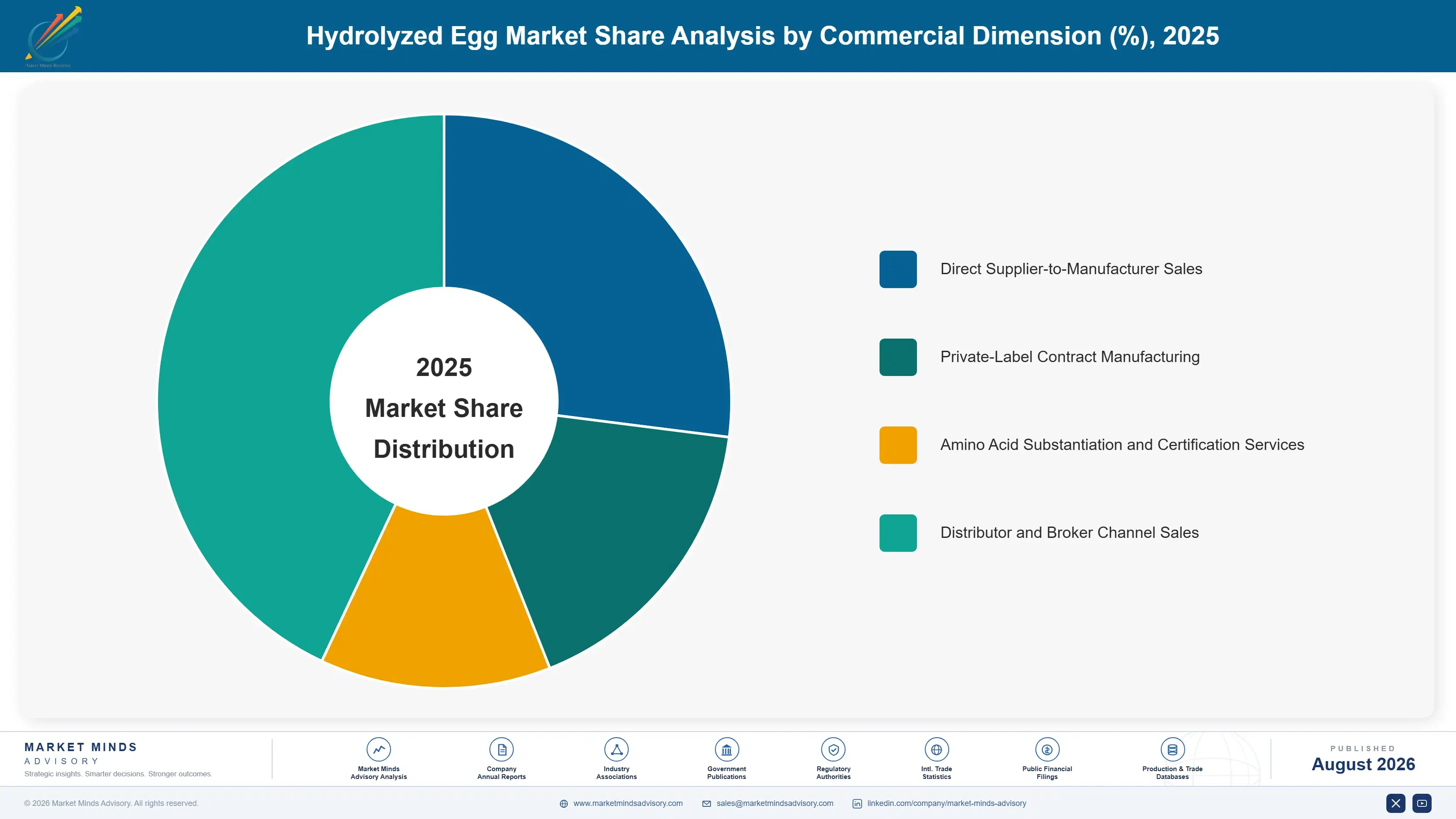
Task: Click the Distributor and Broker Channel teal swatch
Action: tap(897, 533)
